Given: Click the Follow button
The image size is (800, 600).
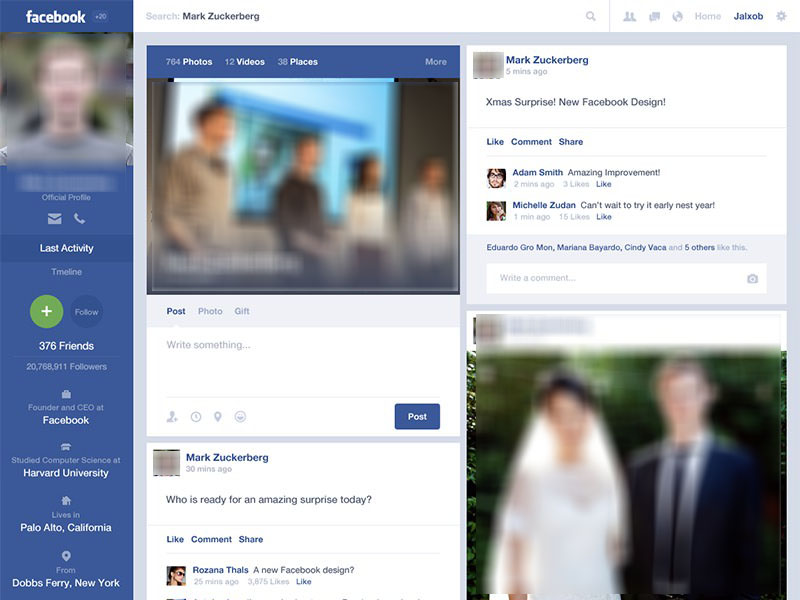Looking at the screenshot, I should [x=86, y=312].
